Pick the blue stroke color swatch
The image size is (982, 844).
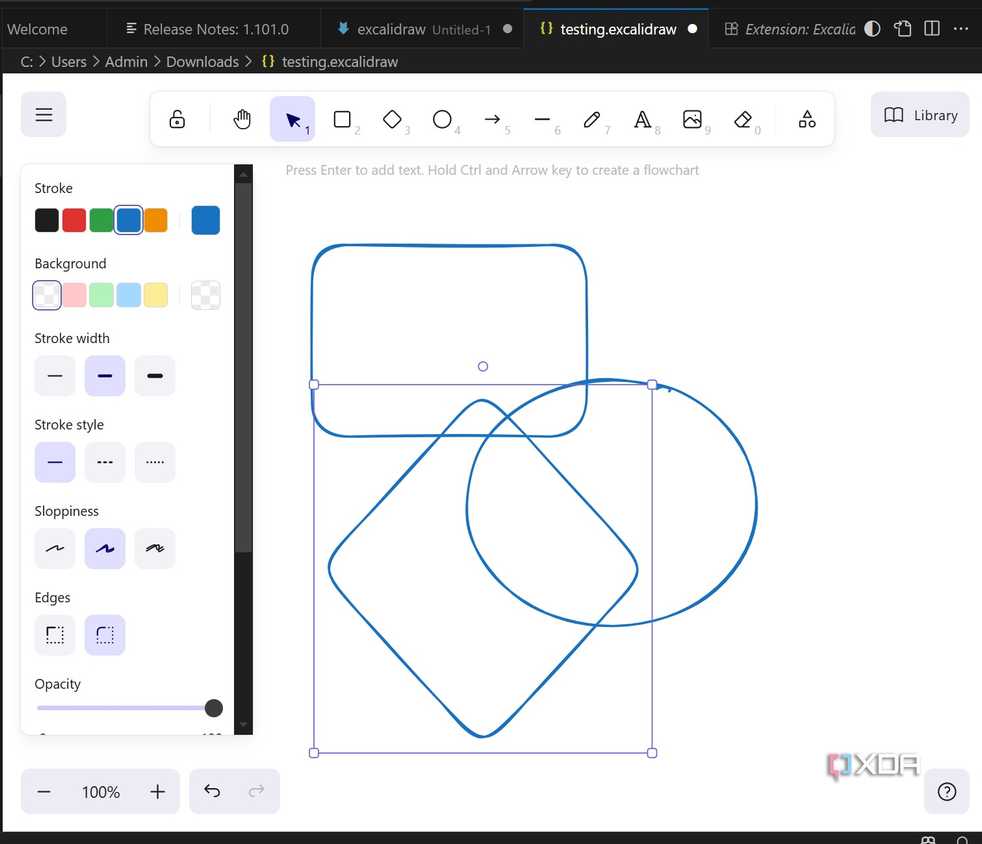point(128,220)
